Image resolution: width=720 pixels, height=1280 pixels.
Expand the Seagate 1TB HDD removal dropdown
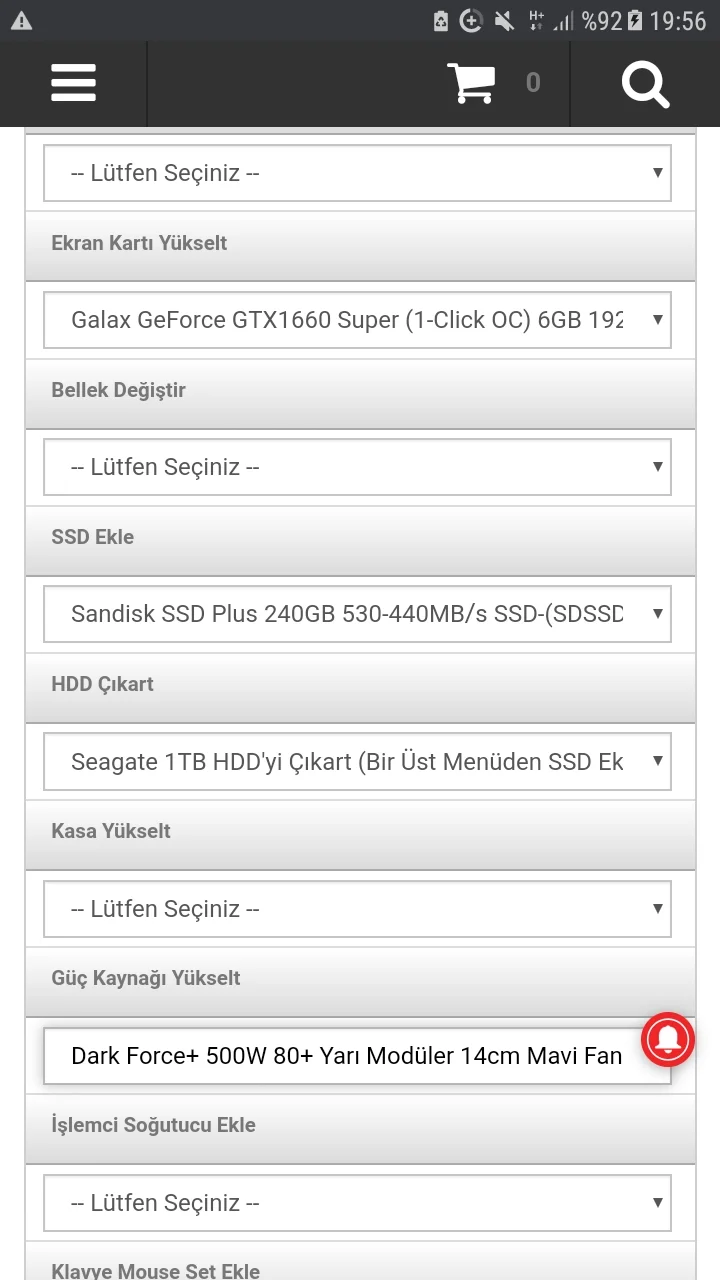(357, 761)
